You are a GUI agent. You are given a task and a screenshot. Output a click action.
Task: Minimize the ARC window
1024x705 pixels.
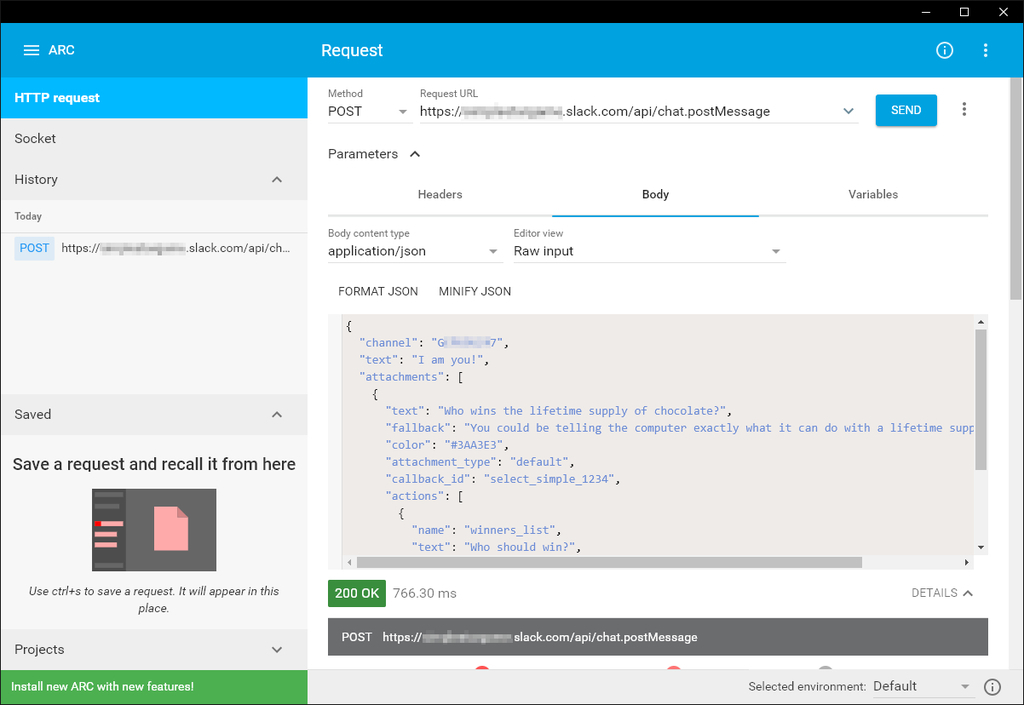926,12
